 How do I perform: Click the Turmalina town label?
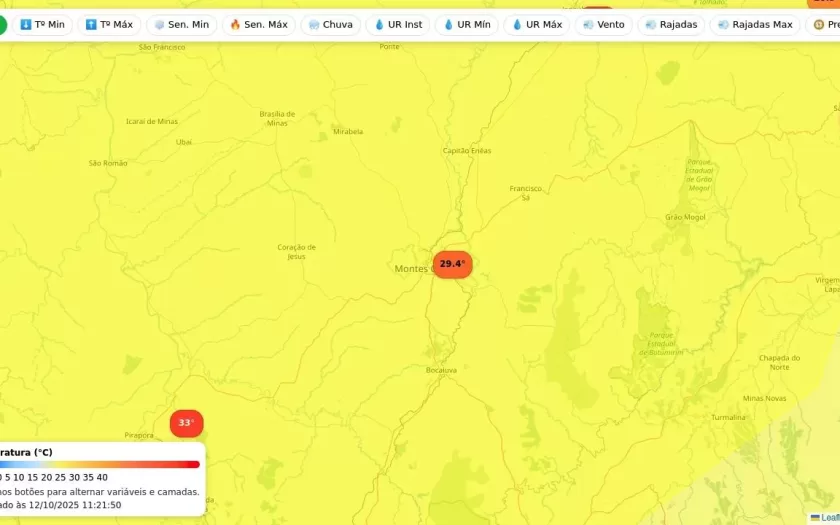[728, 417]
